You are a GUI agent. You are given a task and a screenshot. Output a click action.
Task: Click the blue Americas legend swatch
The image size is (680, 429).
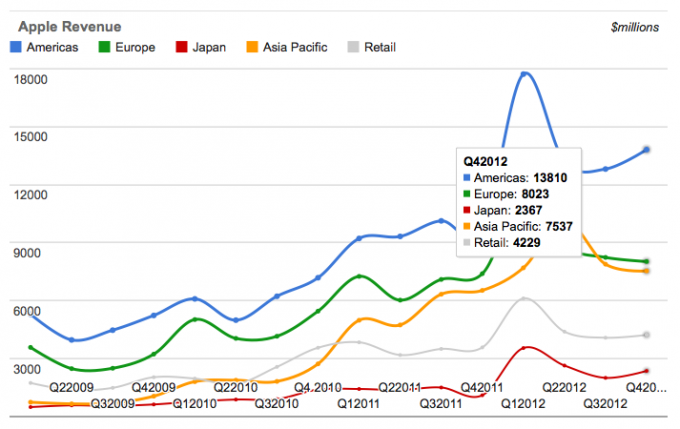click(x=16, y=47)
